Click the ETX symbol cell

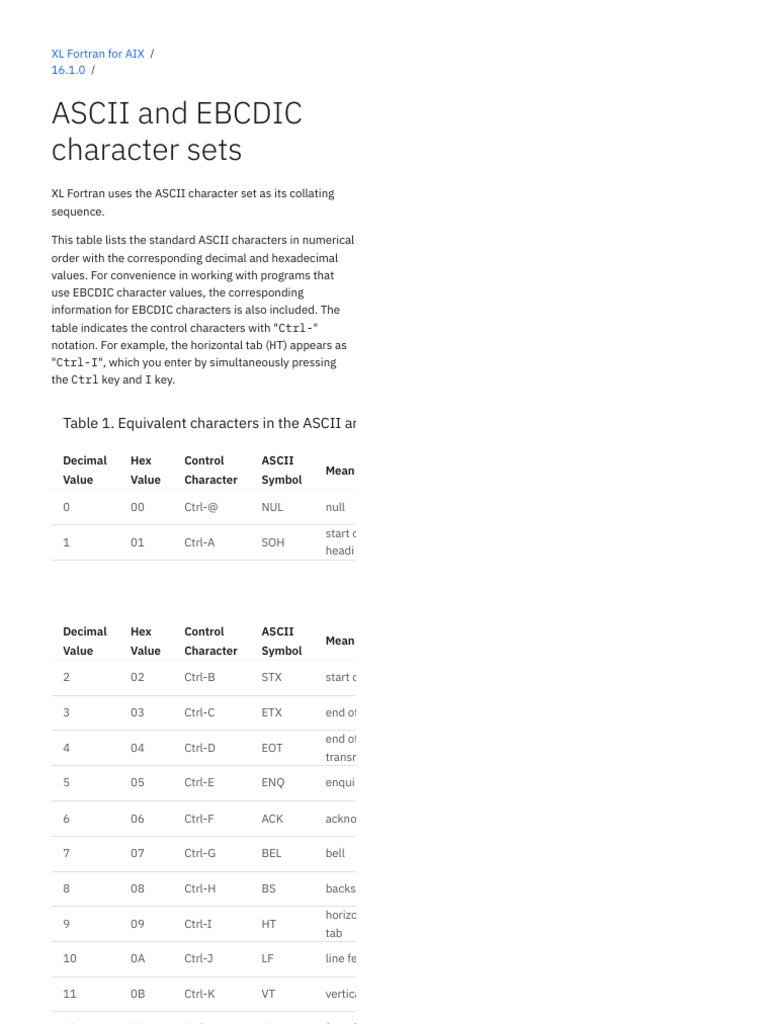coord(271,713)
